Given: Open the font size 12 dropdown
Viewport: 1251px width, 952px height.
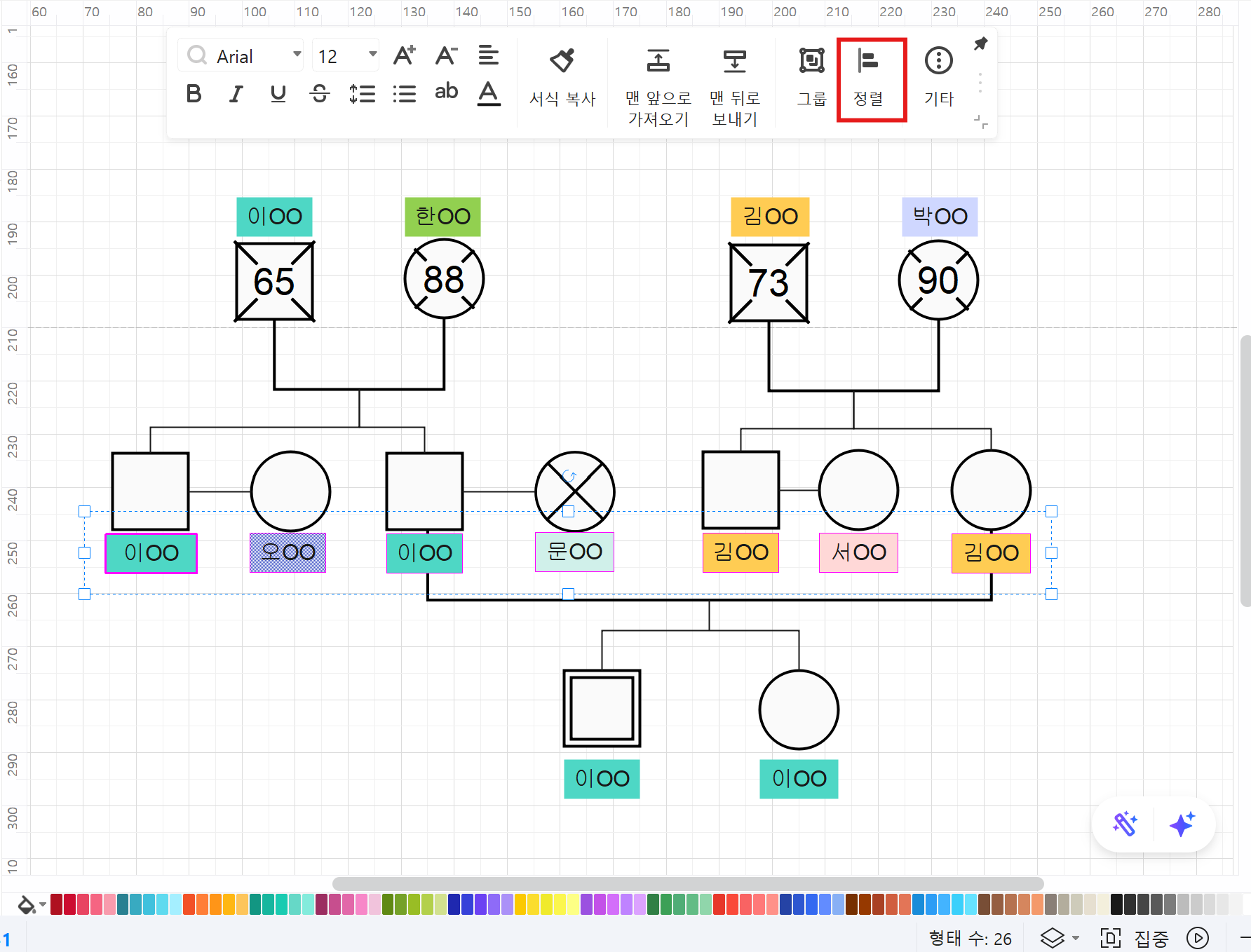Looking at the screenshot, I should point(372,55).
